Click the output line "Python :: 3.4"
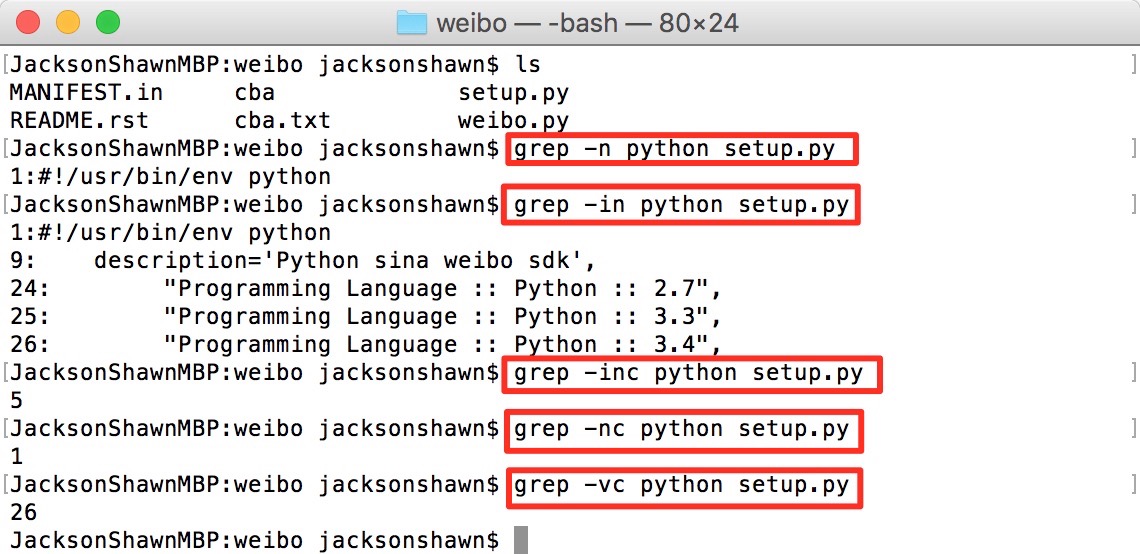The width and height of the screenshot is (1140, 554). pyautogui.click(x=365, y=344)
